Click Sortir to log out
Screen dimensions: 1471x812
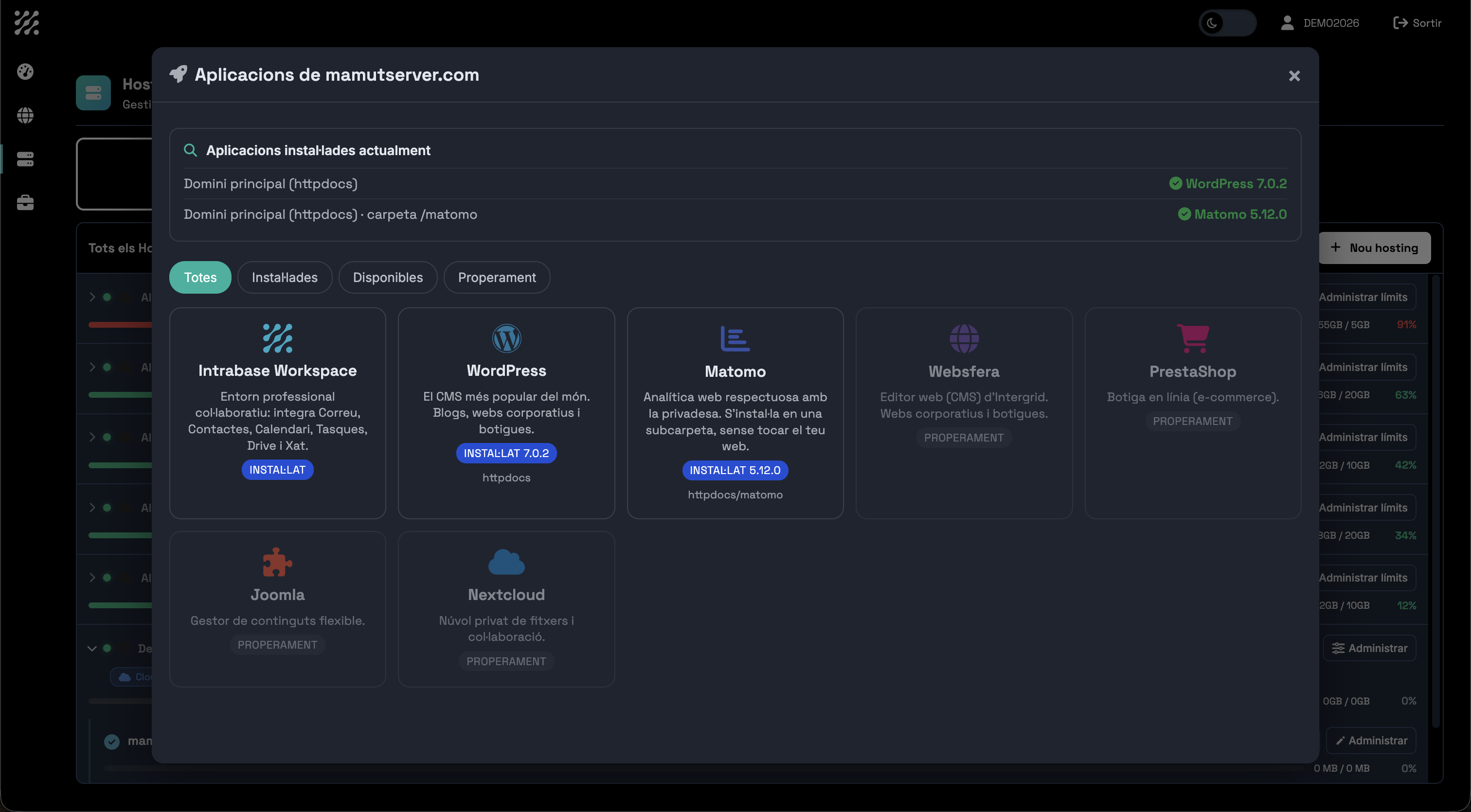point(1417,23)
